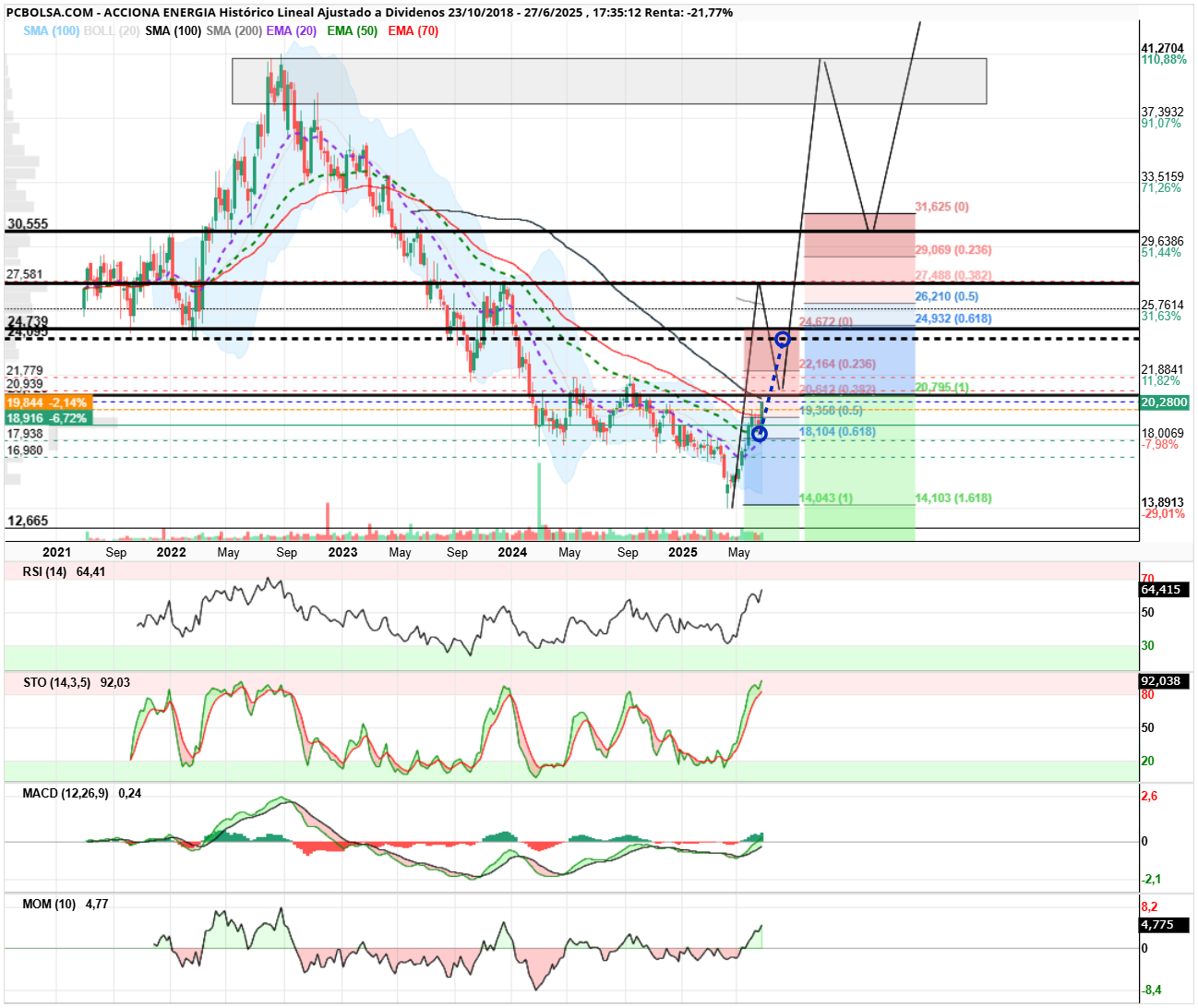The height and width of the screenshot is (1008, 1198).
Task: Click the Fibonacci label 24,932 (0.618)
Action: [953, 318]
